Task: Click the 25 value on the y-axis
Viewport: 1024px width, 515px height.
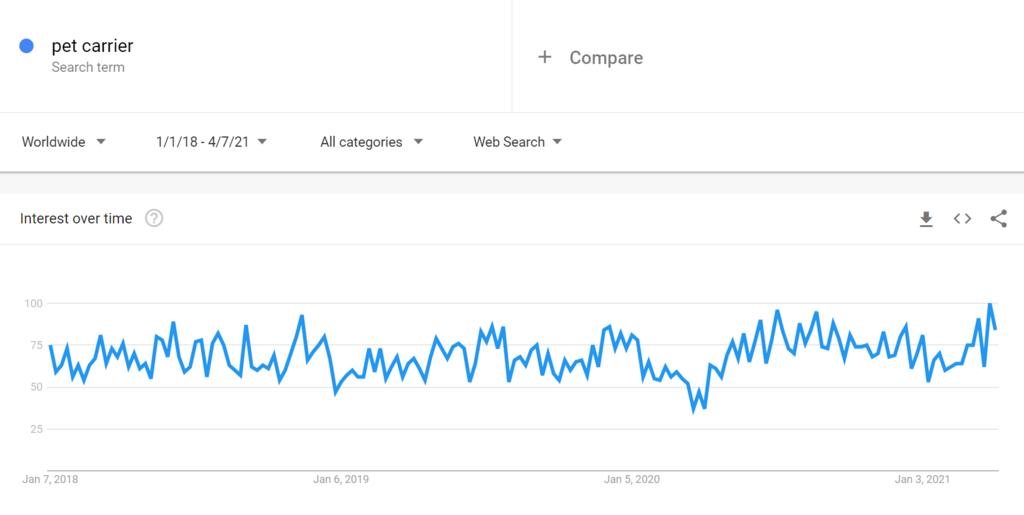Action: 36,429
